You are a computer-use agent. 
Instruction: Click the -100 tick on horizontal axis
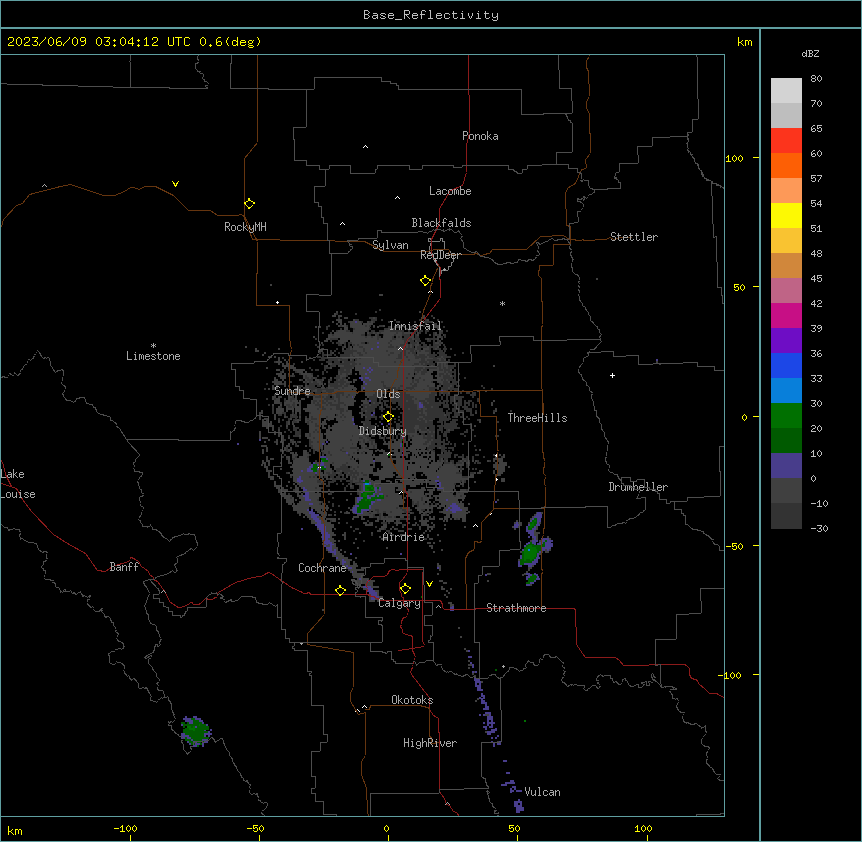(125, 828)
